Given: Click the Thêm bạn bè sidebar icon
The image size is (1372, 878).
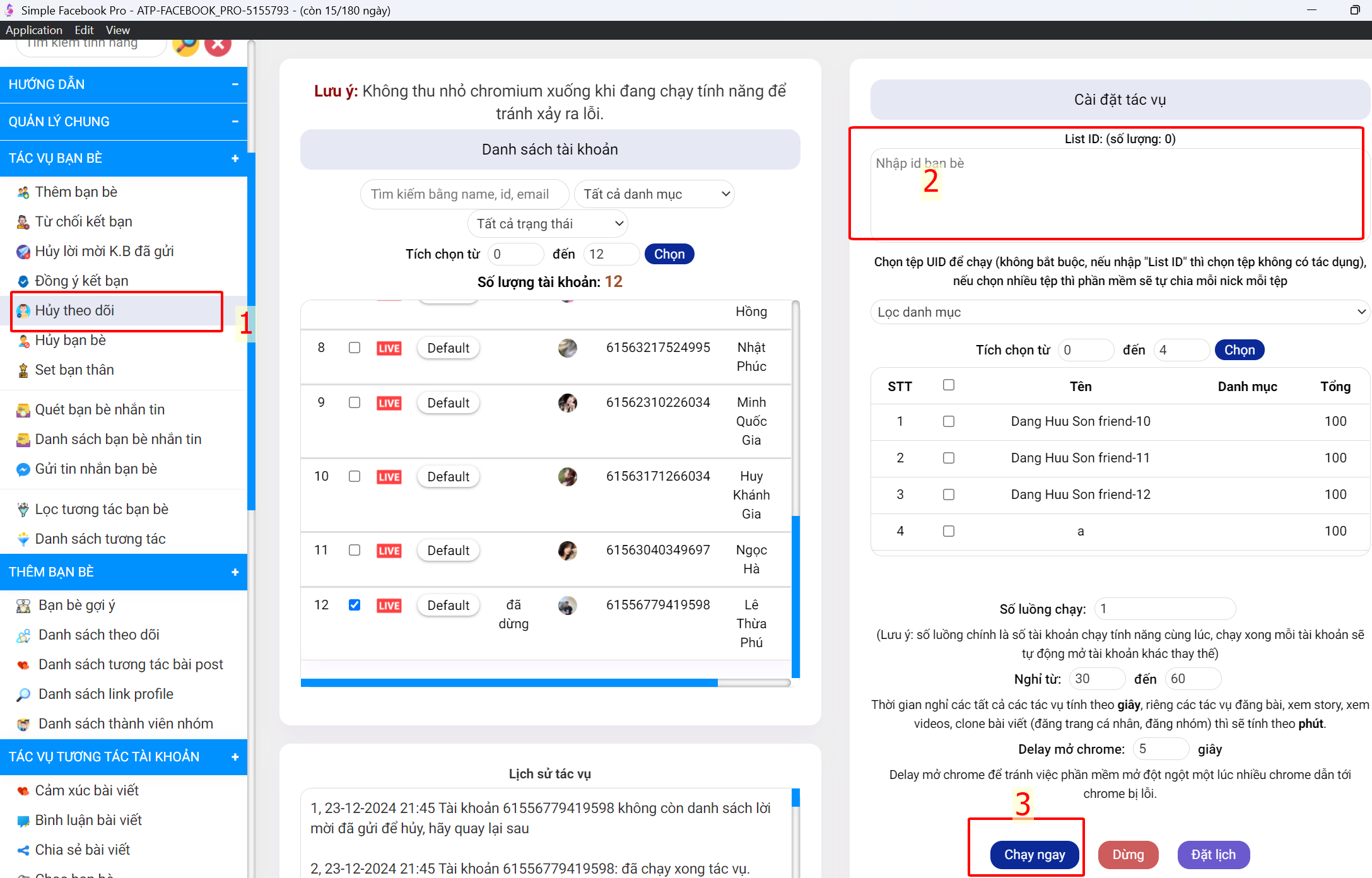Looking at the screenshot, I should point(23,192).
